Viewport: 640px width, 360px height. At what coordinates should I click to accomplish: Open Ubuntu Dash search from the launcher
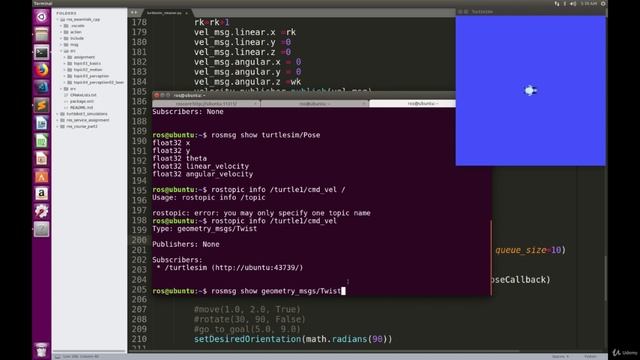[41, 17]
